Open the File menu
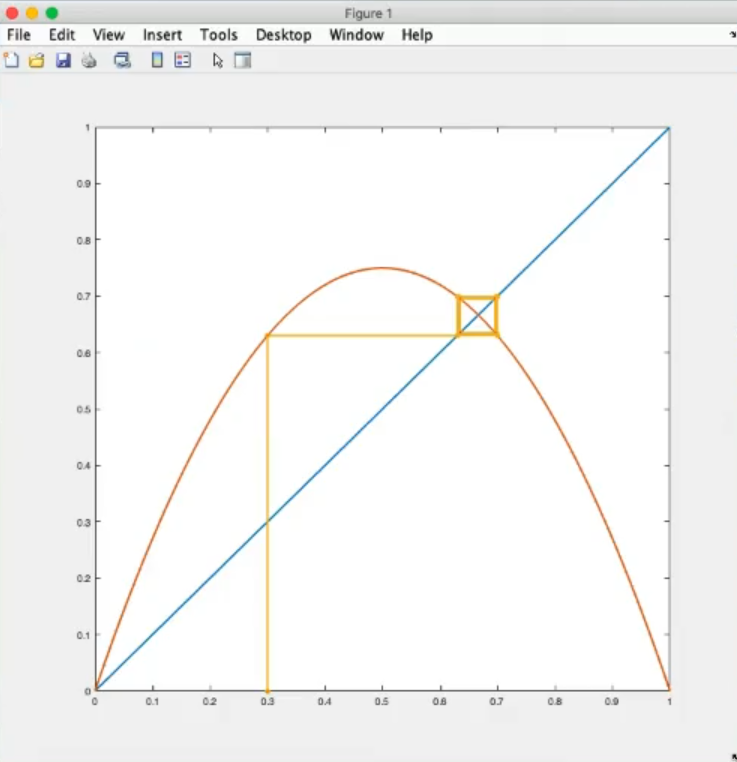 point(19,35)
